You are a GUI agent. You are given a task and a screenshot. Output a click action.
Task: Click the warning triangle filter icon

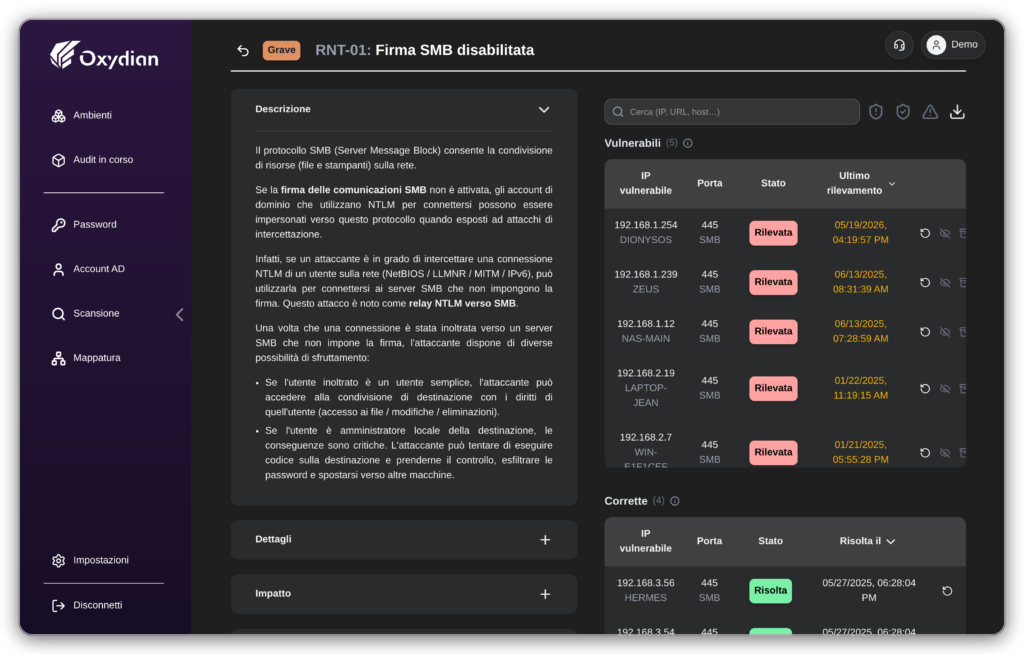tap(930, 112)
